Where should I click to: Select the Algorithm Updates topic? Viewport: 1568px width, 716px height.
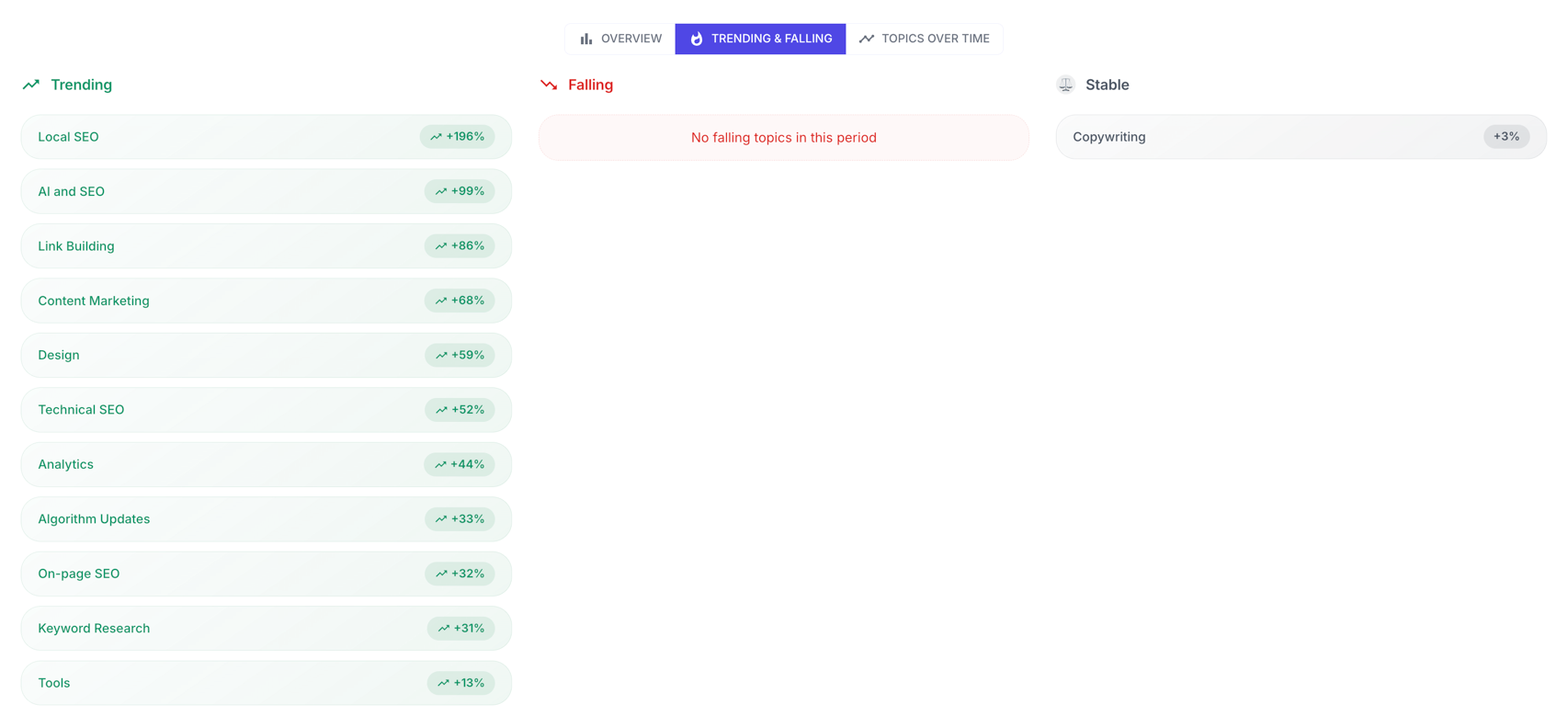click(267, 519)
